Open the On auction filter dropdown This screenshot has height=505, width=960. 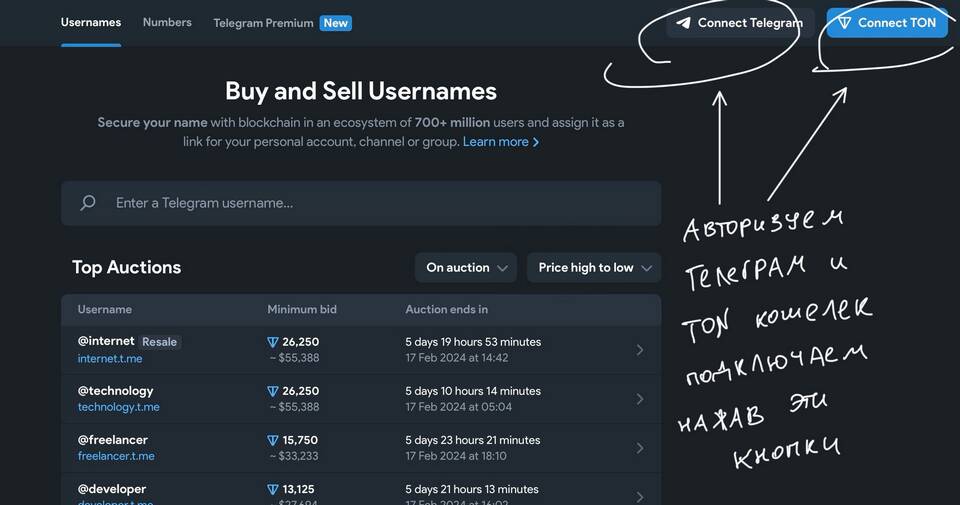(466, 267)
